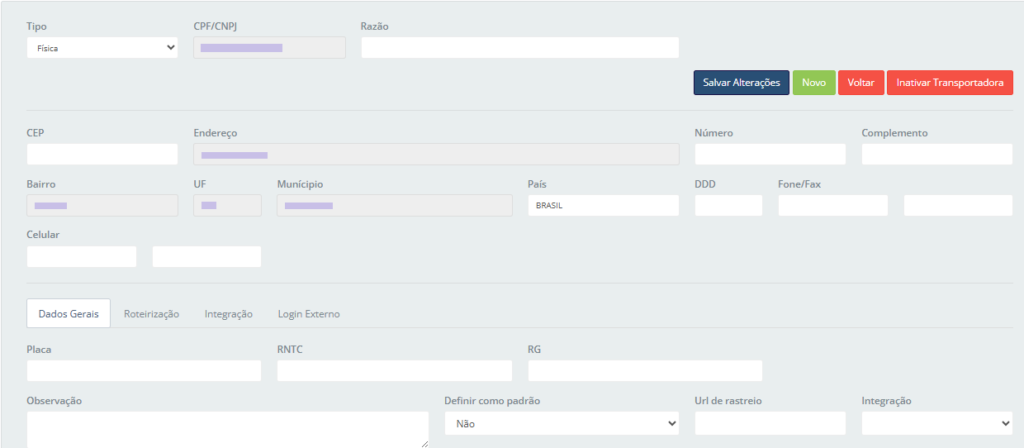
Task: Click the Número input field
Action: point(769,154)
